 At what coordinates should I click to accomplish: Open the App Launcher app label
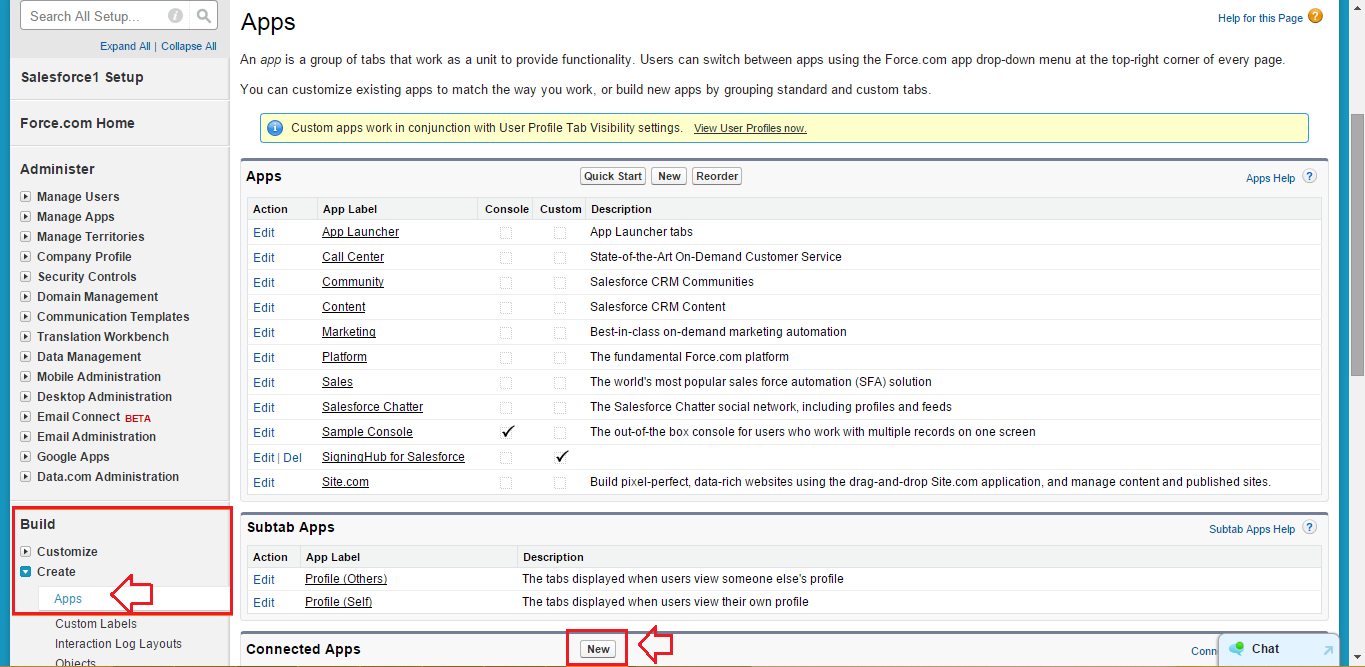pyautogui.click(x=360, y=232)
